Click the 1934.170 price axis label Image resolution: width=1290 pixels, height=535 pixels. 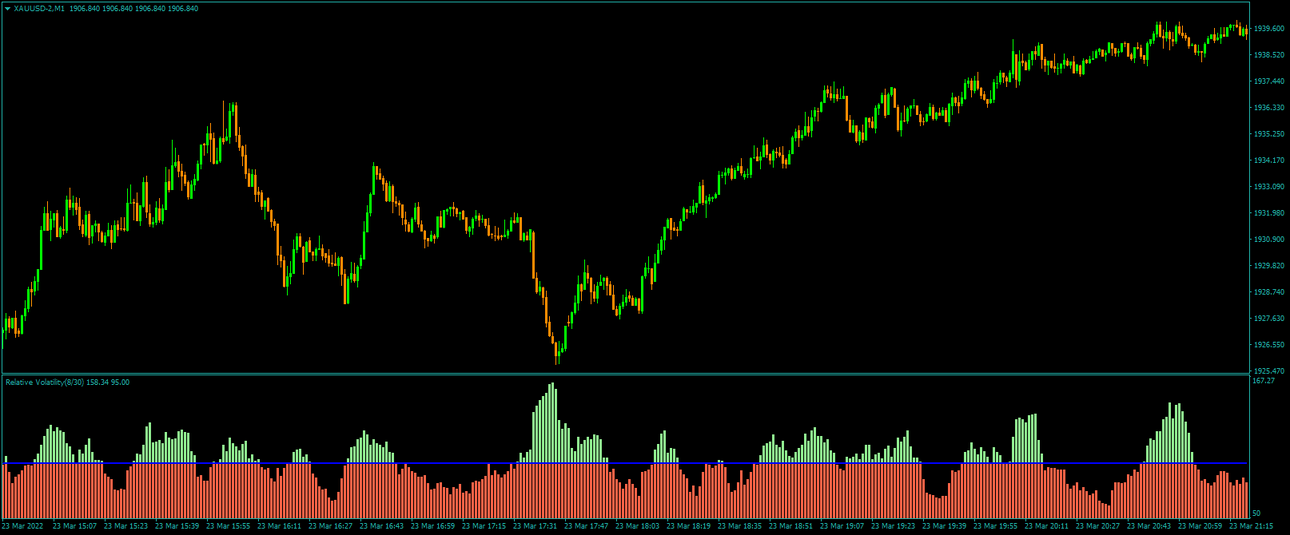tap(1269, 160)
